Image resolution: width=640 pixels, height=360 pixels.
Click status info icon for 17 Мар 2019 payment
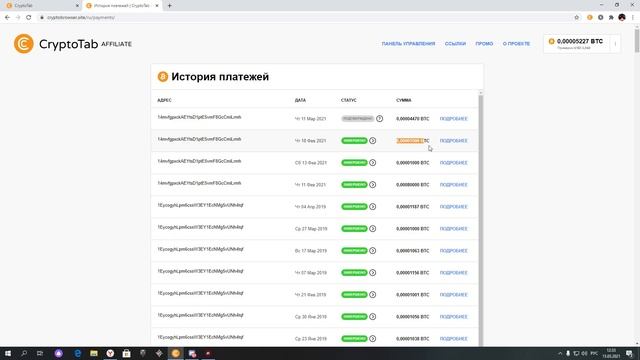373,251
